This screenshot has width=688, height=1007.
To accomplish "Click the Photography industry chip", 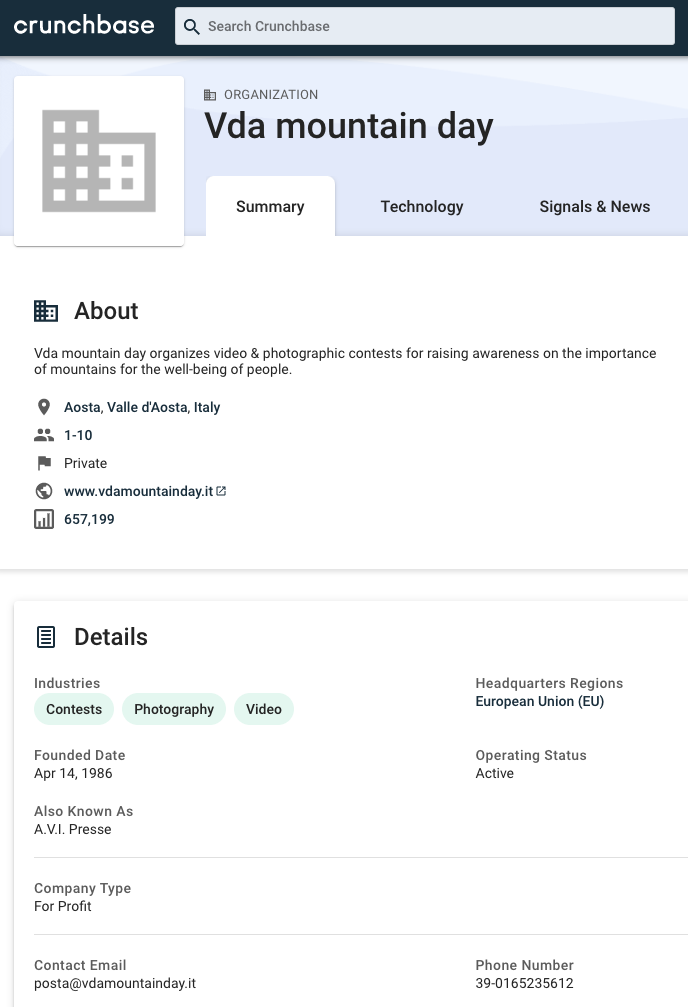I will pos(174,709).
